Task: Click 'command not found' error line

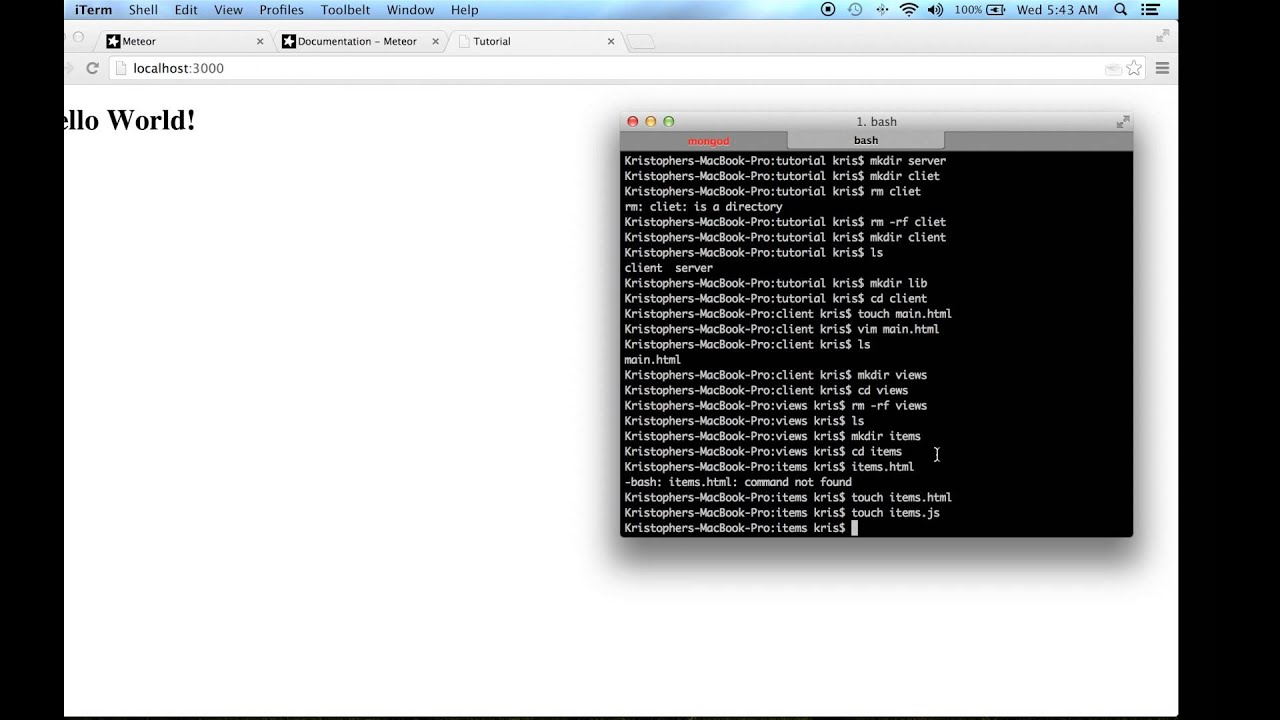Action: click(x=738, y=482)
